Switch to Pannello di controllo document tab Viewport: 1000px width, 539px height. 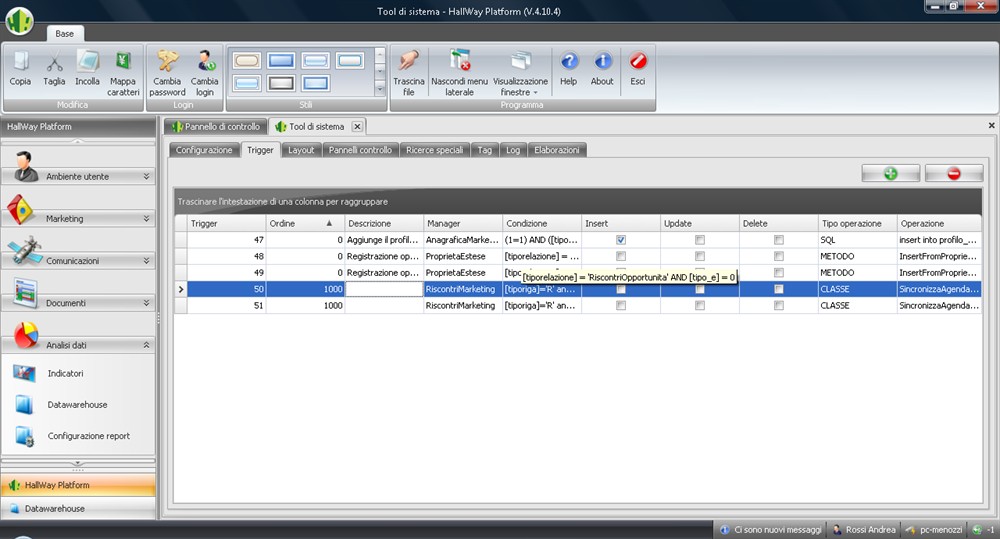tap(216, 126)
